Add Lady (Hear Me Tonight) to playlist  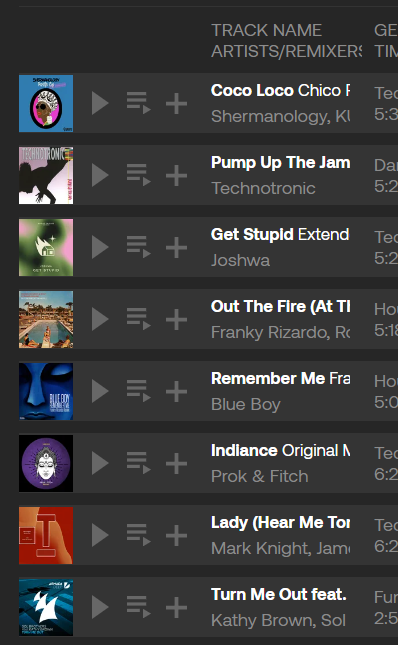pyautogui.click(x=176, y=535)
